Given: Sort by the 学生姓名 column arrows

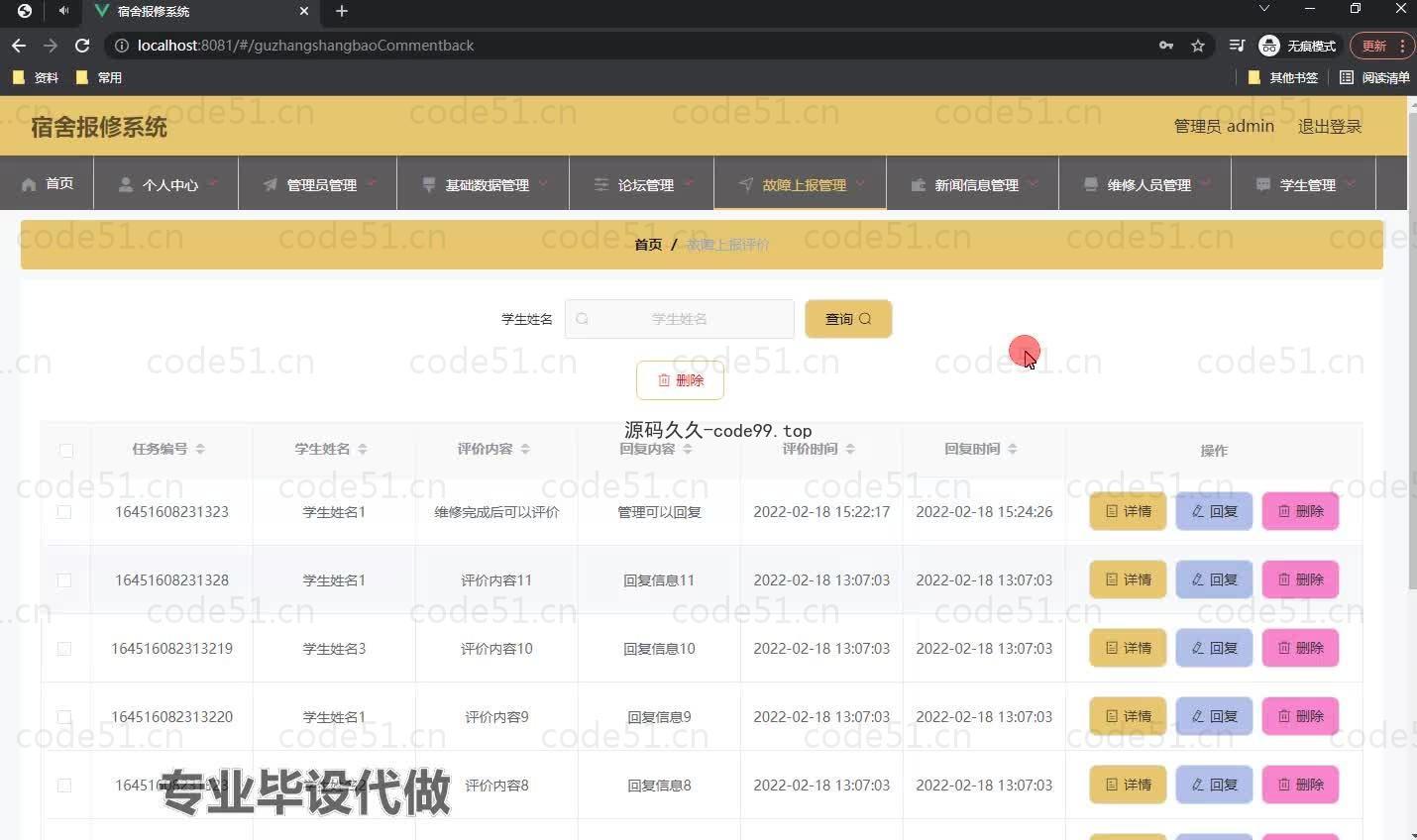Looking at the screenshot, I should (x=363, y=449).
